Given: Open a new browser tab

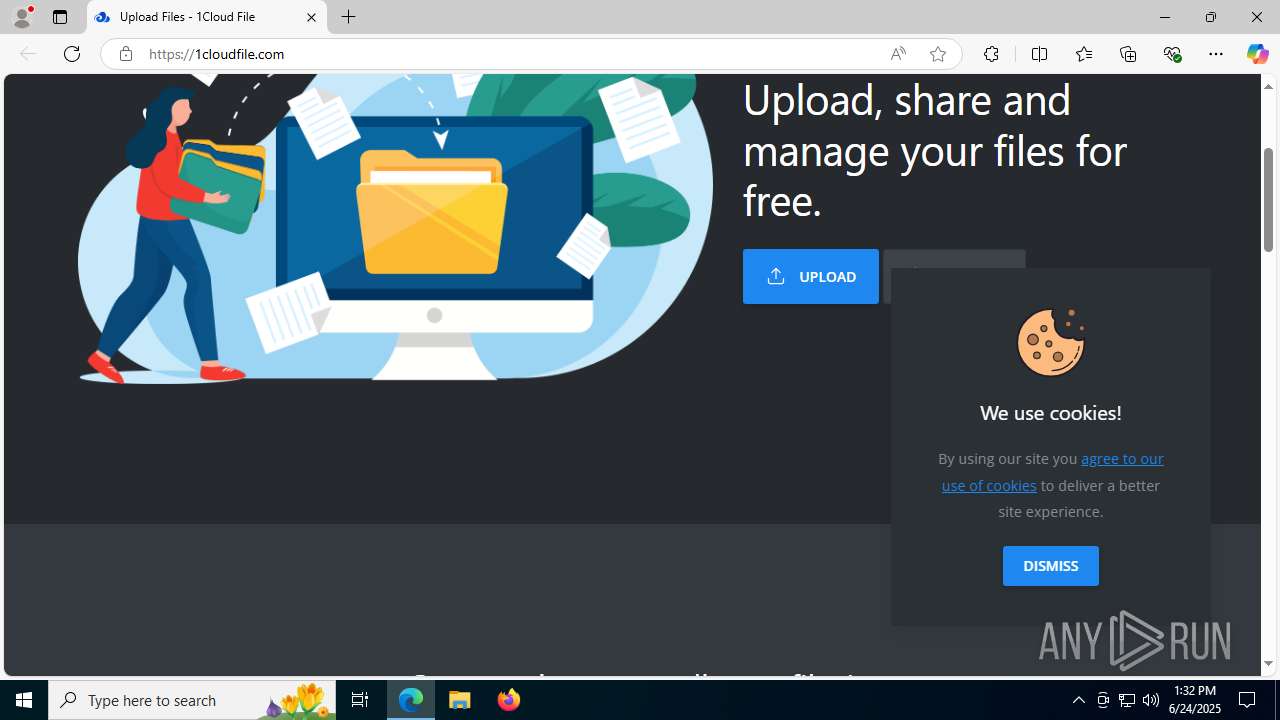Looking at the screenshot, I should tap(348, 17).
